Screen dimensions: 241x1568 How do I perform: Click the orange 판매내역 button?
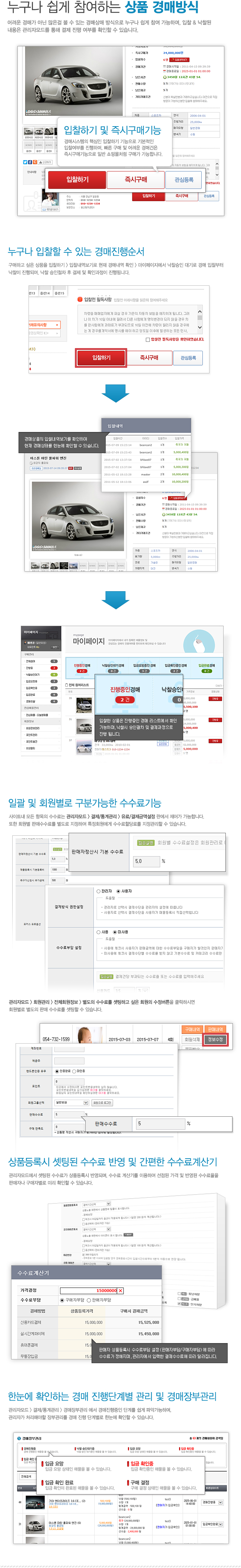215,1029
